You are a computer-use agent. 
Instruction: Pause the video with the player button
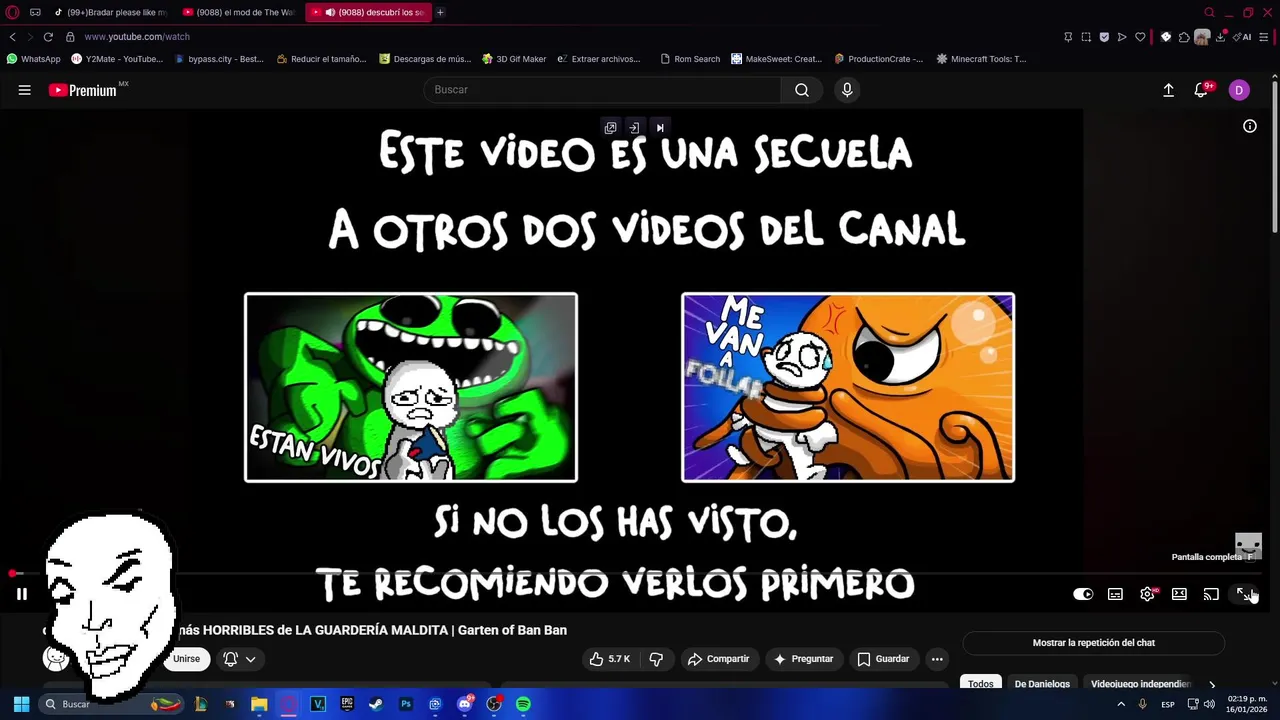(x=21, y=594)
